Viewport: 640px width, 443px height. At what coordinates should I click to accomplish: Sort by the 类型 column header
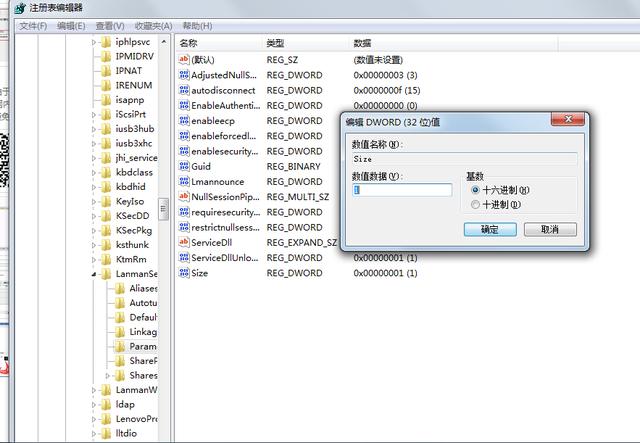pyautogui.click(x=306, y=43)
